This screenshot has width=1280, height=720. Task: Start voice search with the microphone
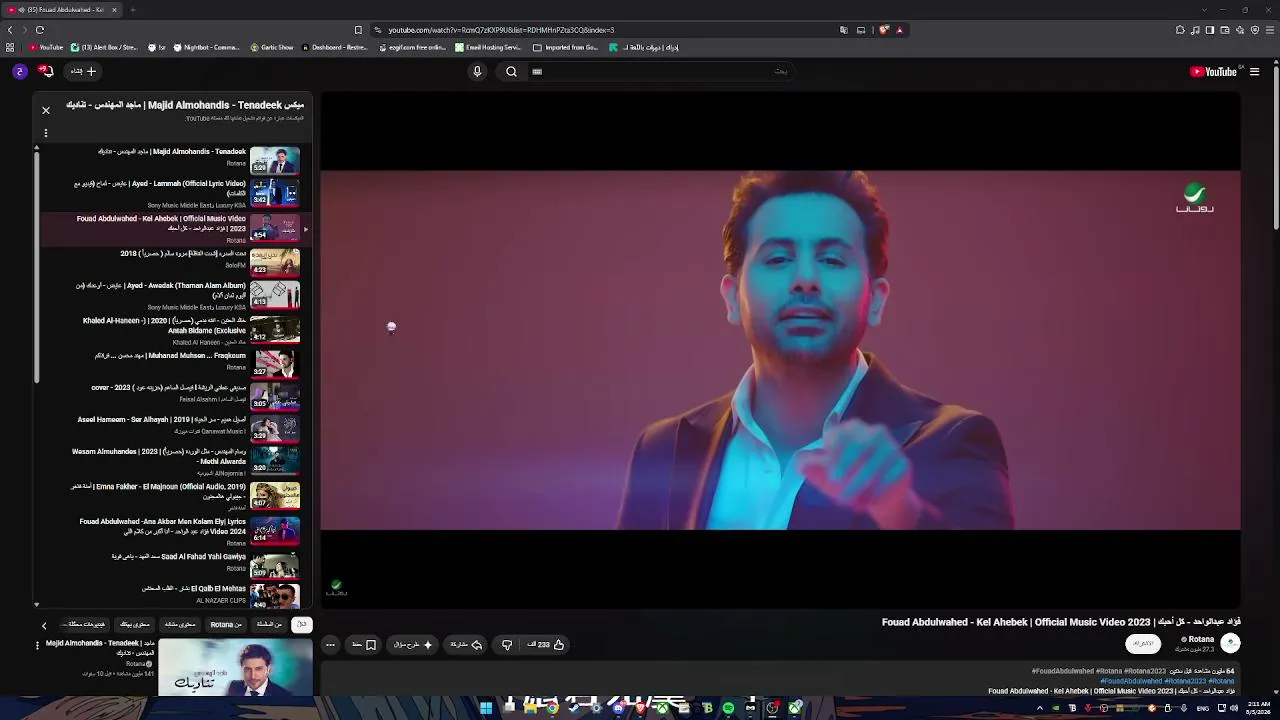[x=477, y=71]
